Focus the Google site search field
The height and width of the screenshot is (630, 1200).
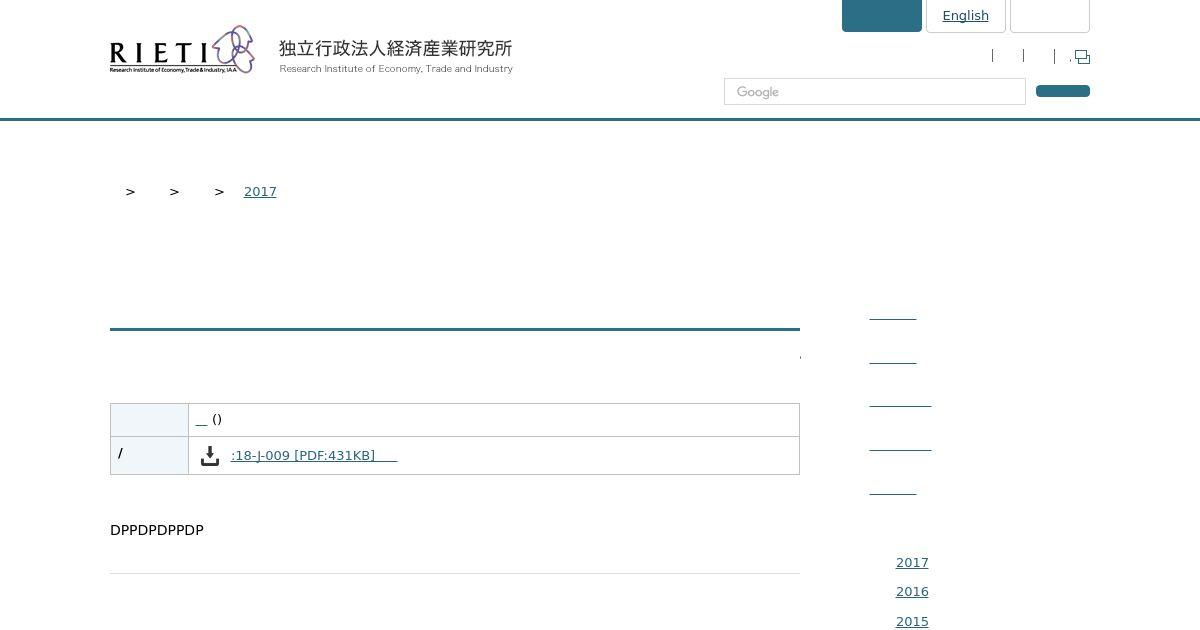(874, 92)
